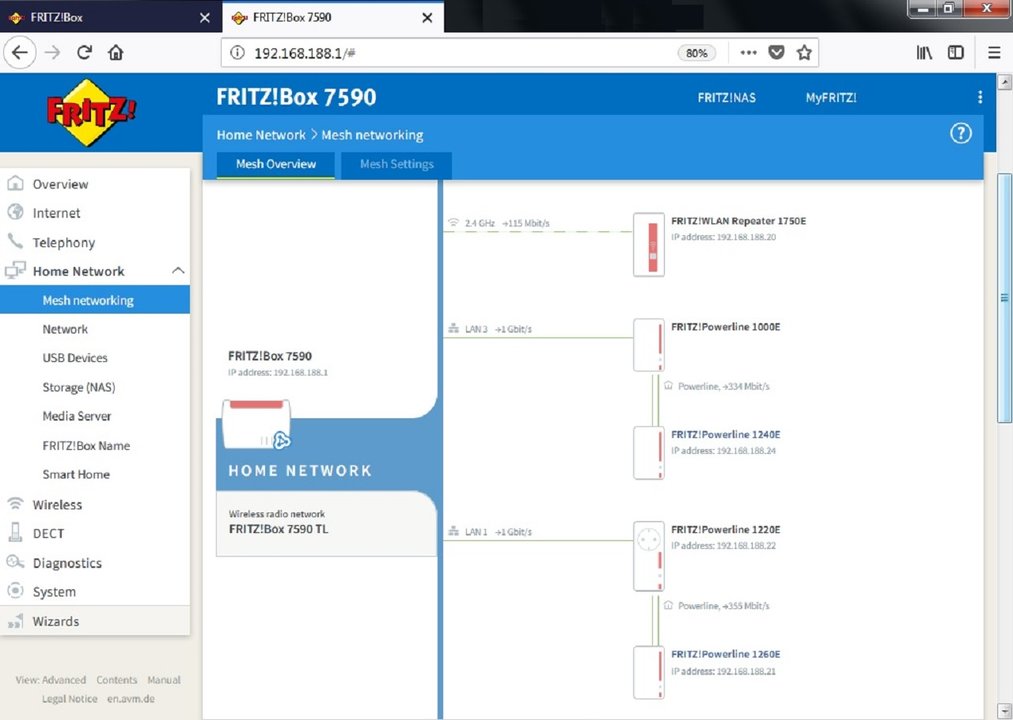Viewport: 1013px width, 720px height.
Task: Select Mesh networking in the sidebar
Action: coord(95,300)
